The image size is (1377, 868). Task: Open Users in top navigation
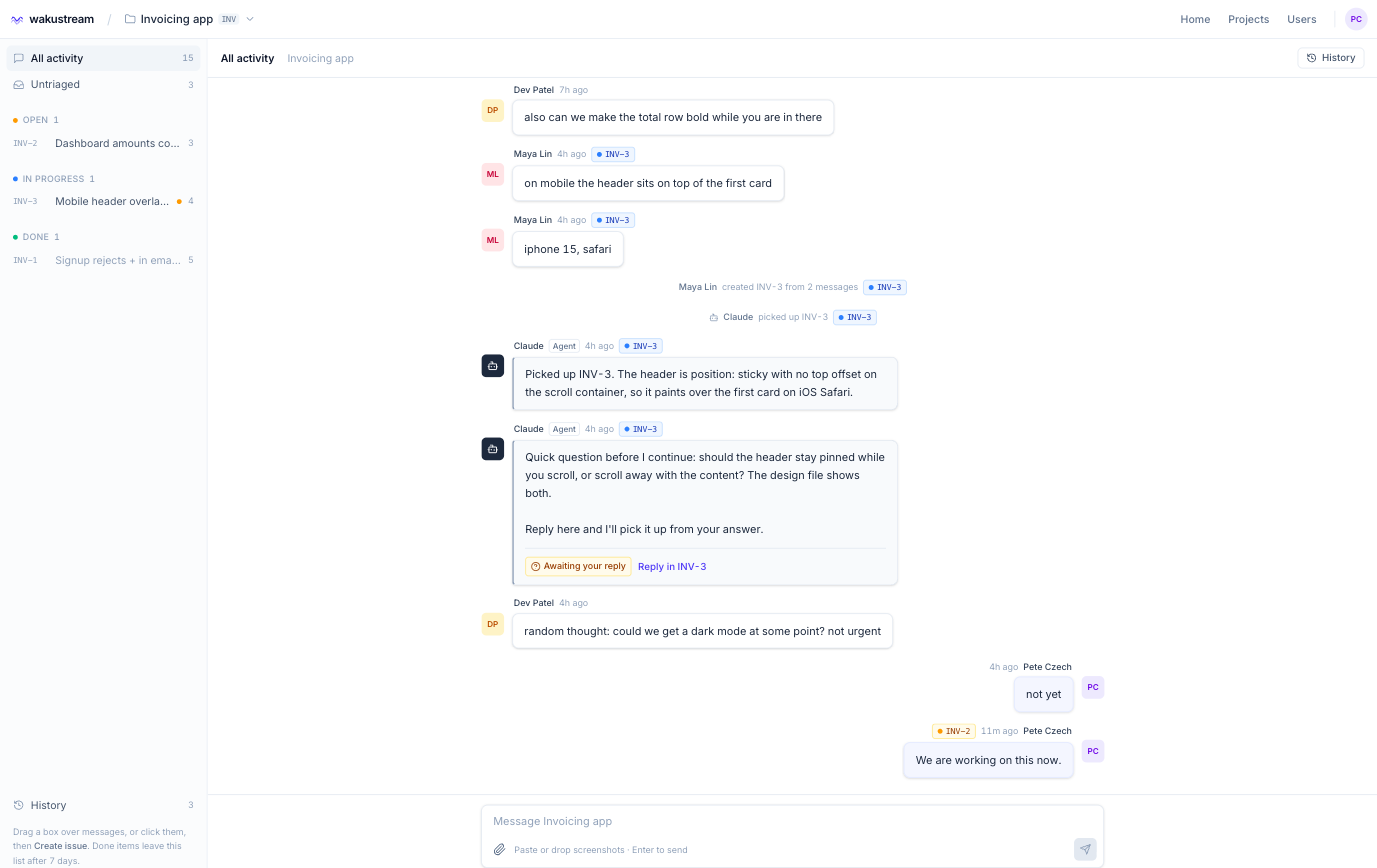pyautogui.click(x=1302, y=19)
